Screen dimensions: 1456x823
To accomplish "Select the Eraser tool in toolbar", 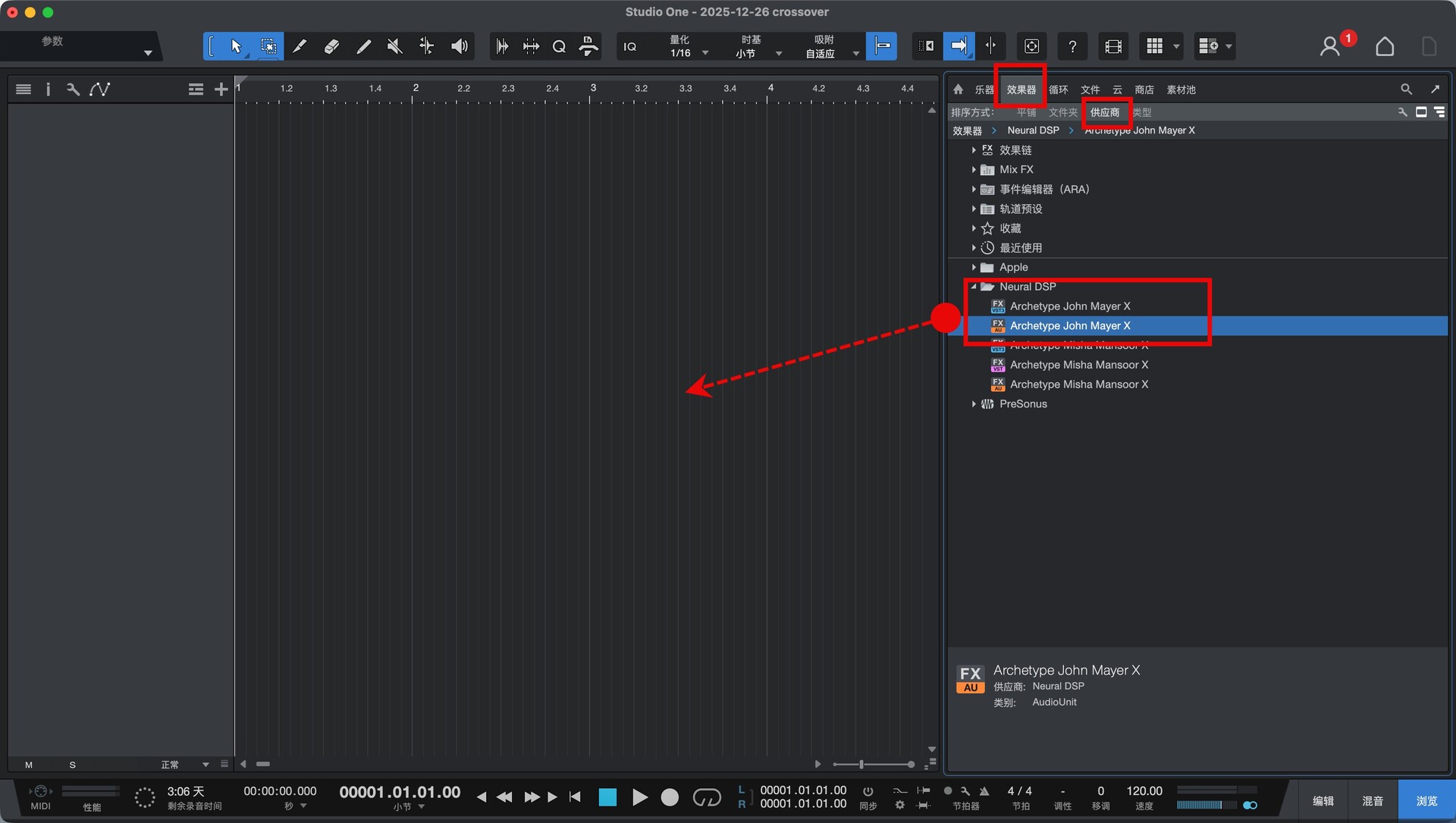I will (331, 46).
